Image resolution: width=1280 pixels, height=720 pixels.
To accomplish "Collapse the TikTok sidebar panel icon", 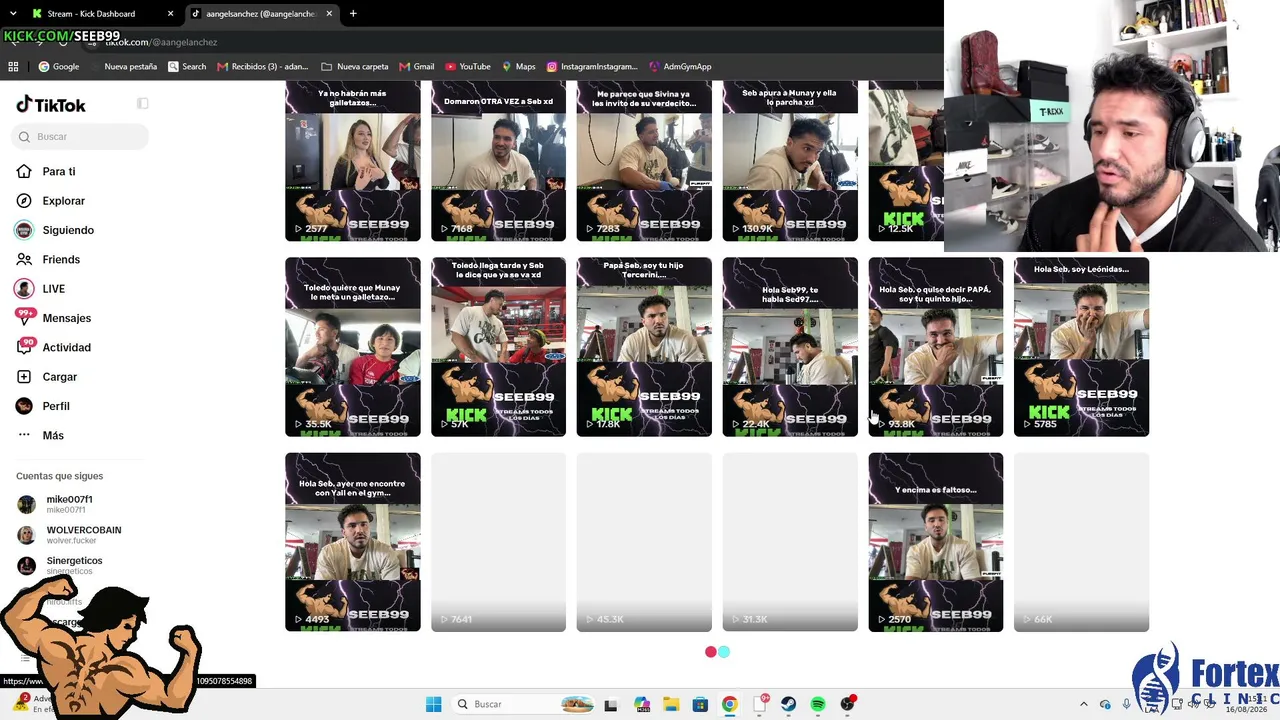I will tap(143, 104).
